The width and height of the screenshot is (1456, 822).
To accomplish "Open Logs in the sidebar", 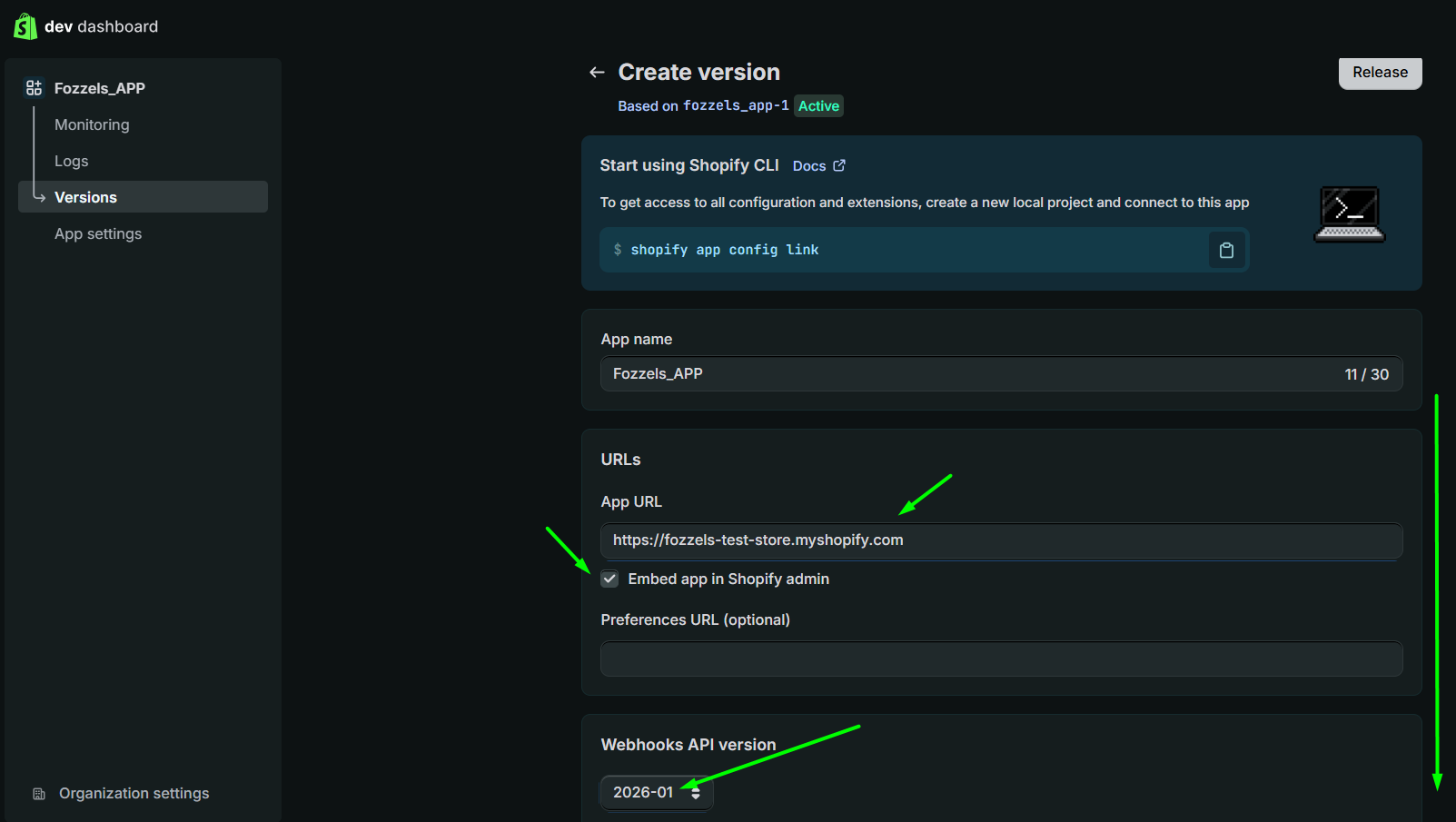I will [71, 161].
